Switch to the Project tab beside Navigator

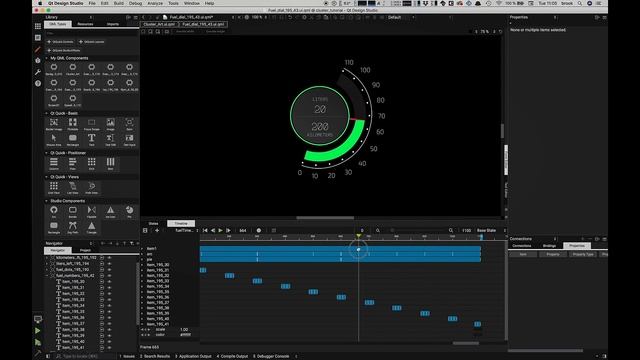pyautogui.click(x=85, y=250)
